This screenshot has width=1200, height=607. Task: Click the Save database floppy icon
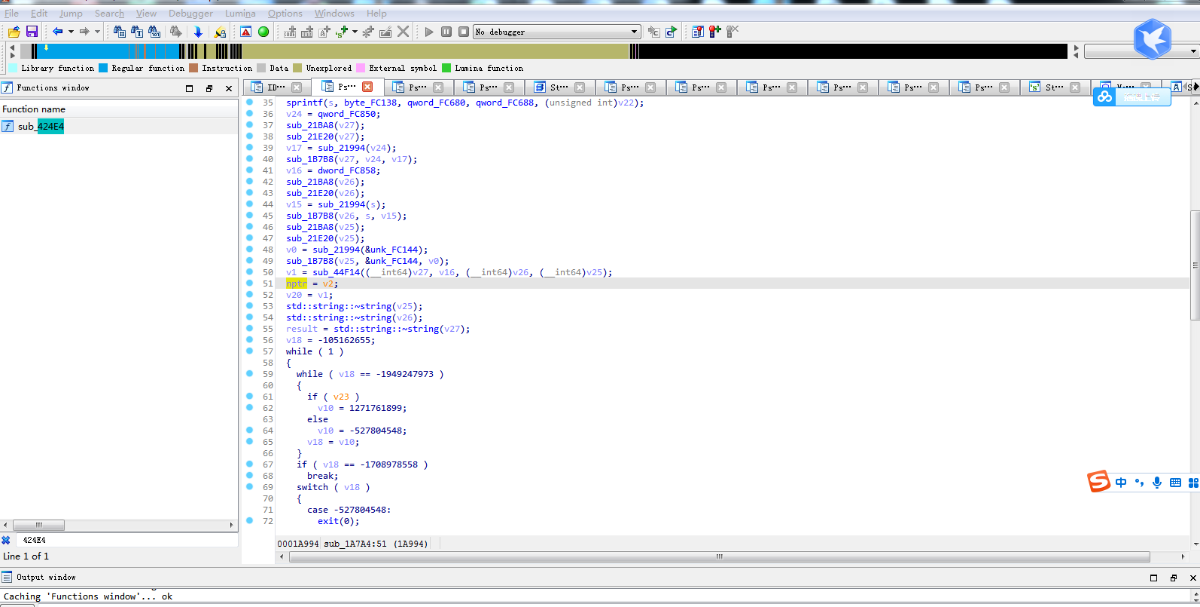[31, 32]
